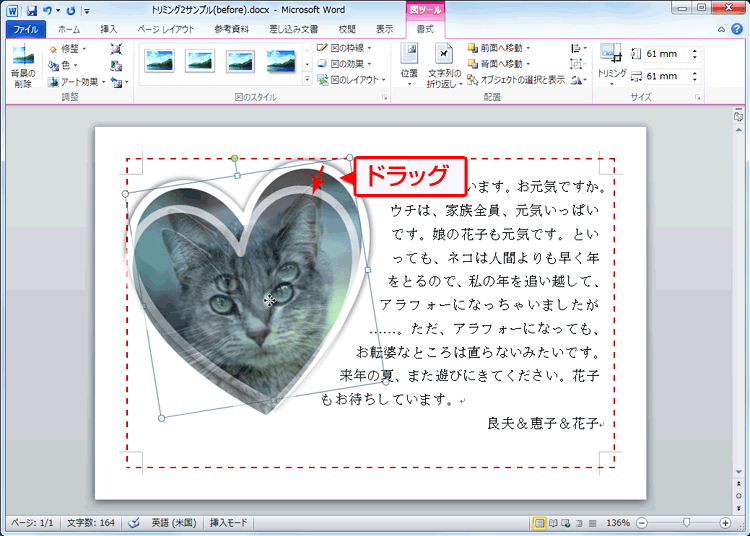
Task: Expand the picture styles gallery more arrow
Action: pyautogui.click(x=307, y=79)
